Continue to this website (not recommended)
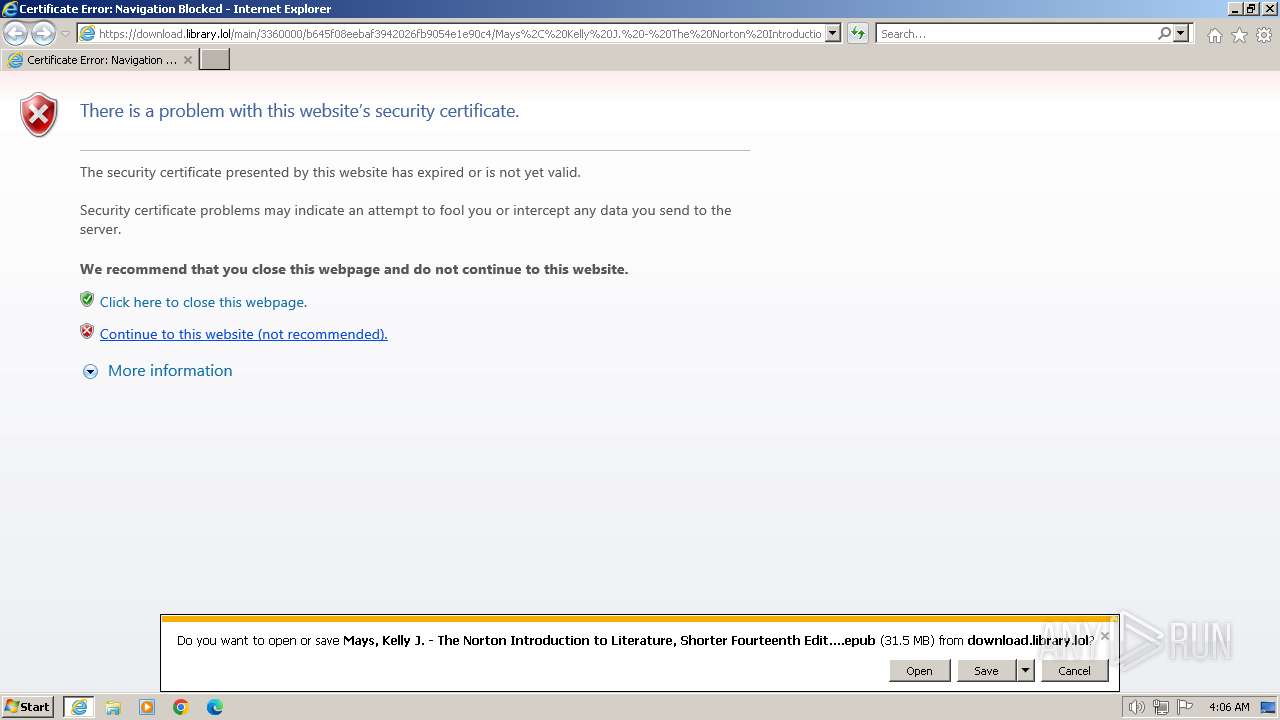The image size is (1280, 720). coord(243,334)
